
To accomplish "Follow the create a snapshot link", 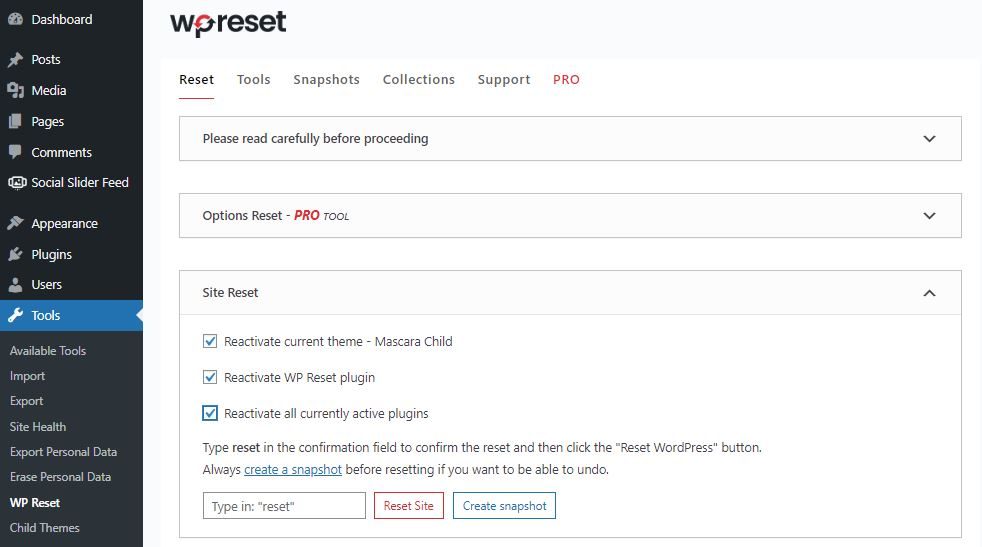I will pos(293,470).
